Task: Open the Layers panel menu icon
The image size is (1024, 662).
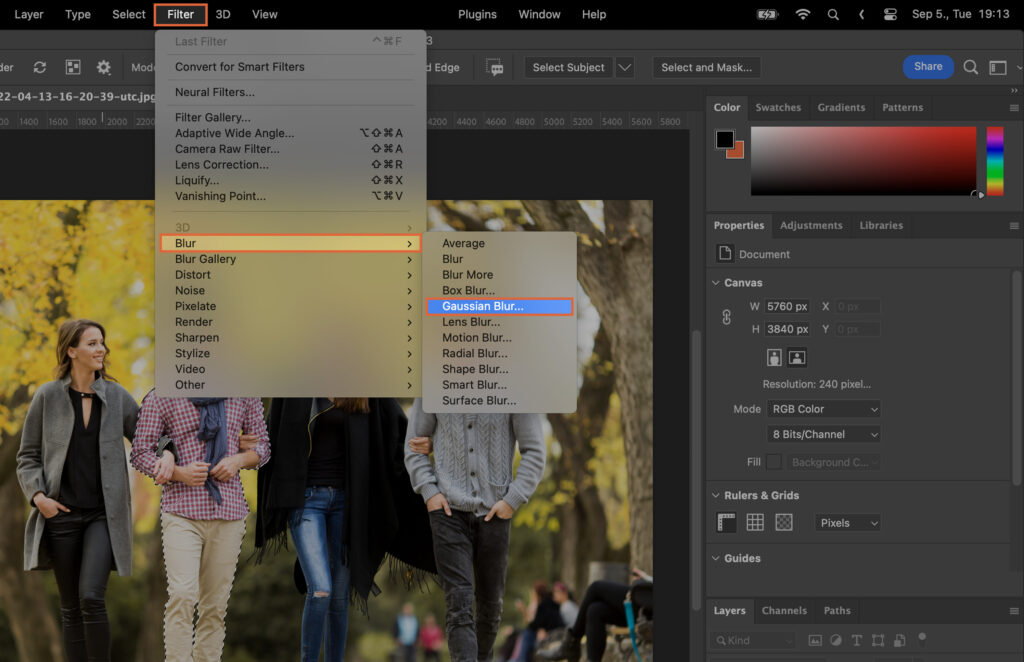Action: coord(1014,611)
